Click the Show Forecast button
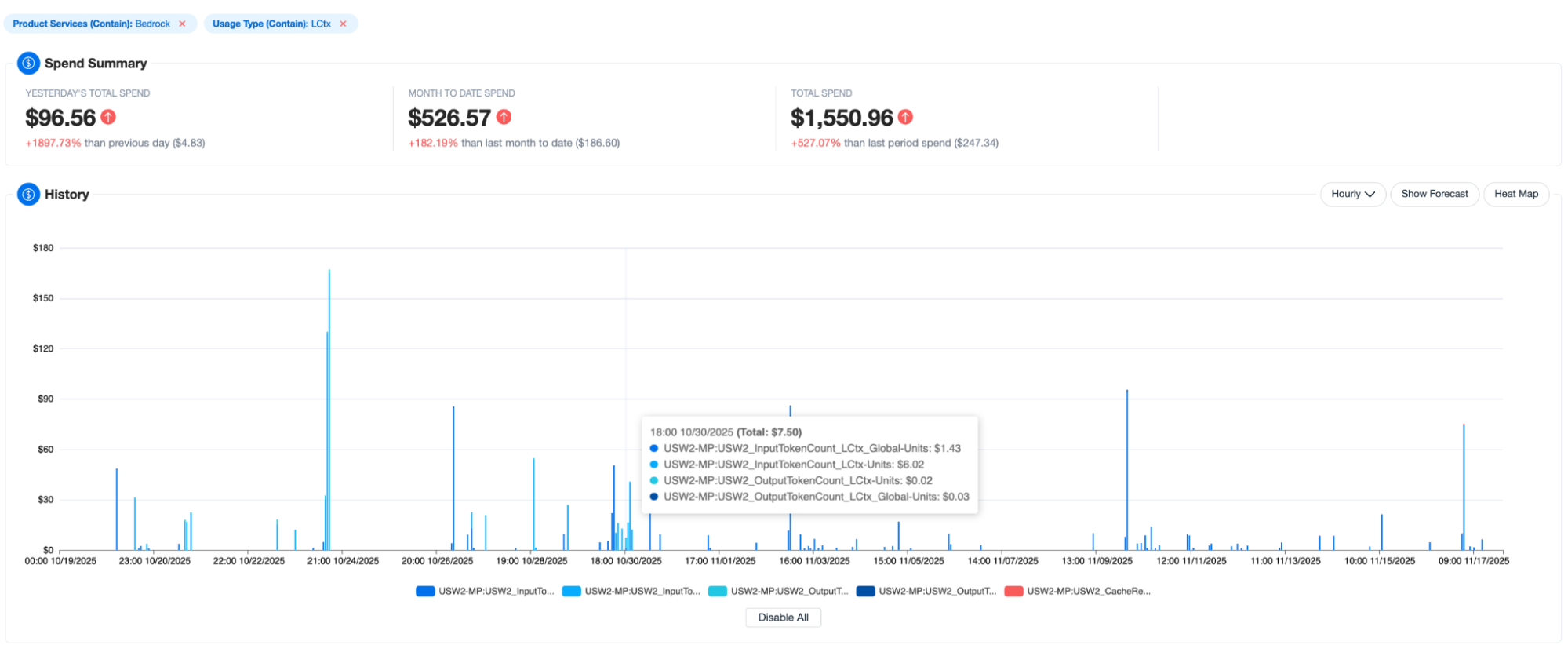This screenshot has height=645, width=1568. [x=1434, y=194]
